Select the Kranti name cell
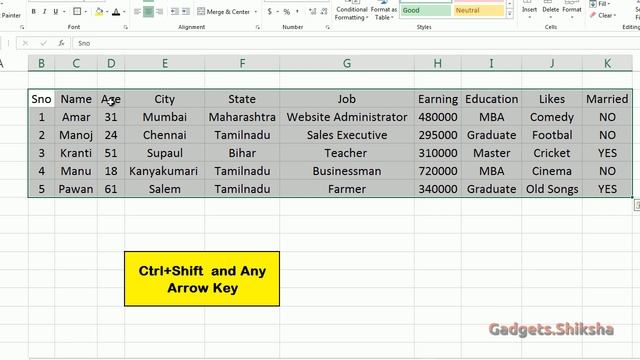Viewport: 640px width, 360px height. [76, 153]
